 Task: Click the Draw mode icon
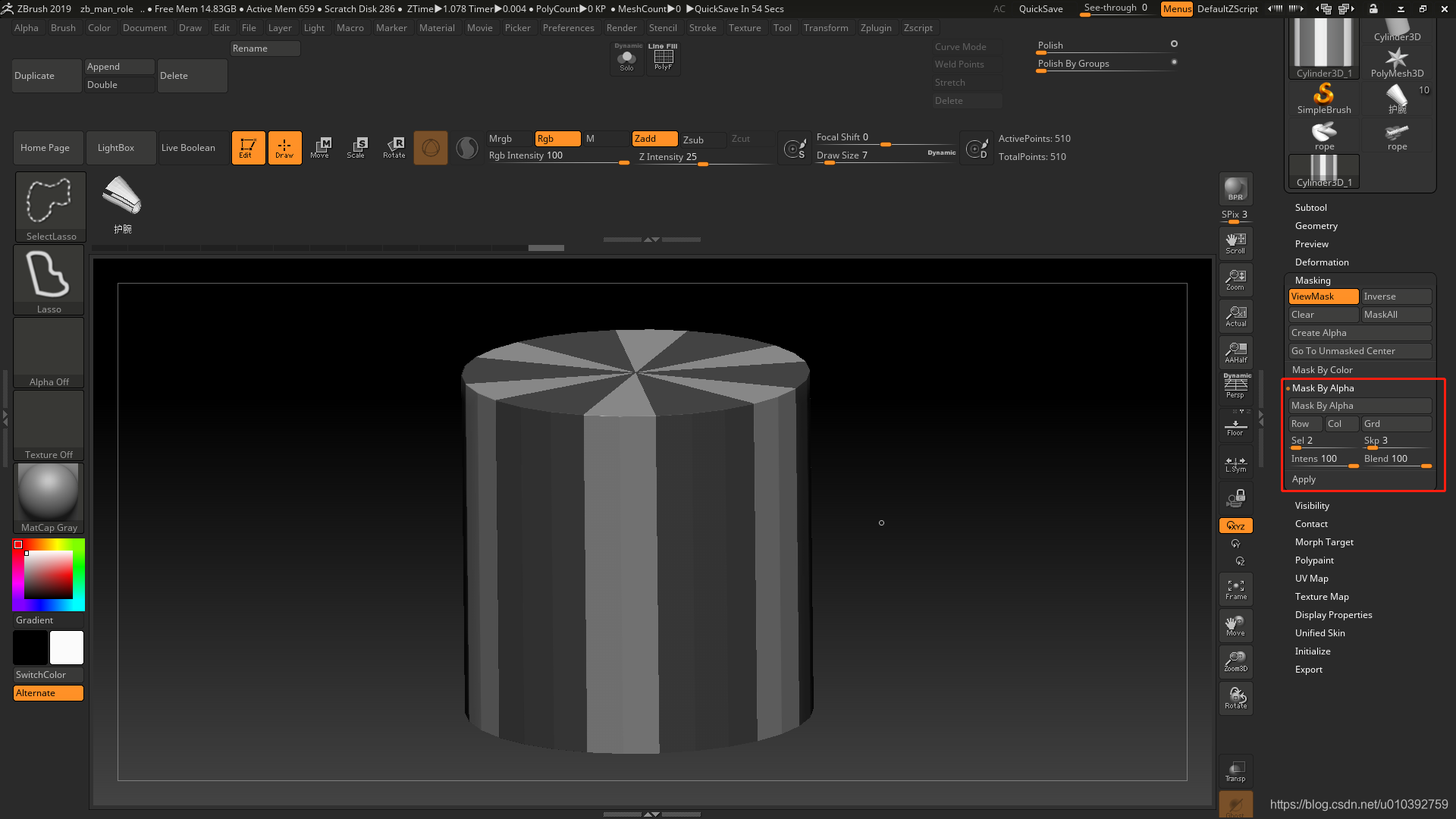tap(284, 147)
